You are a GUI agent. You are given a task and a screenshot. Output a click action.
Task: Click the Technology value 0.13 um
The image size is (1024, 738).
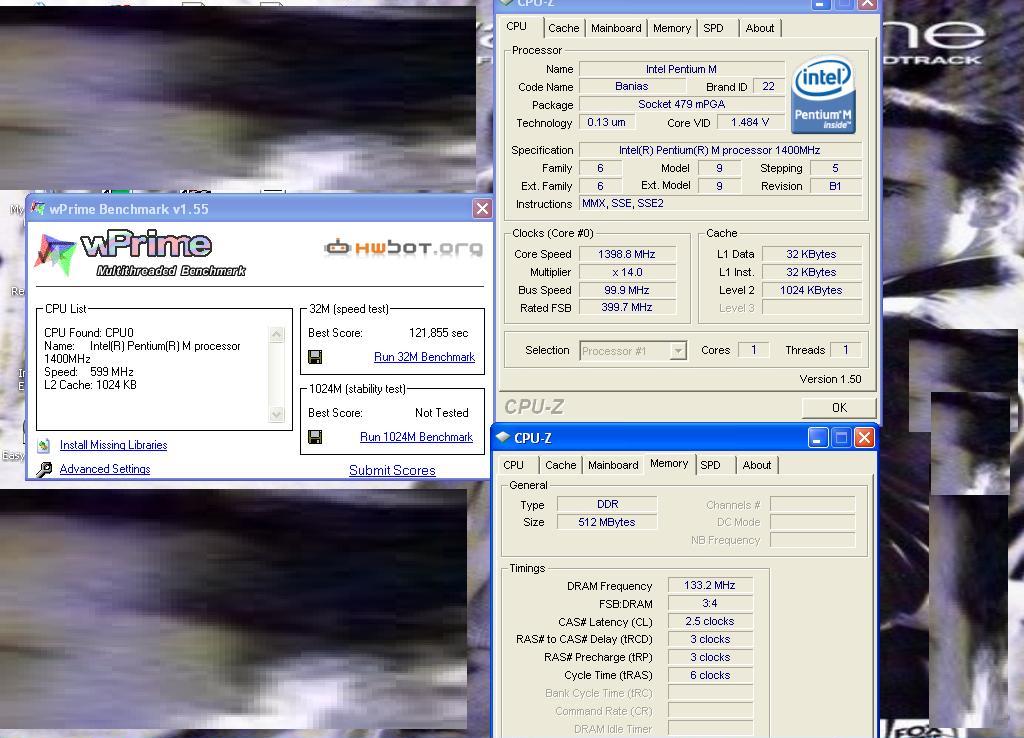(x=606, y=122)
